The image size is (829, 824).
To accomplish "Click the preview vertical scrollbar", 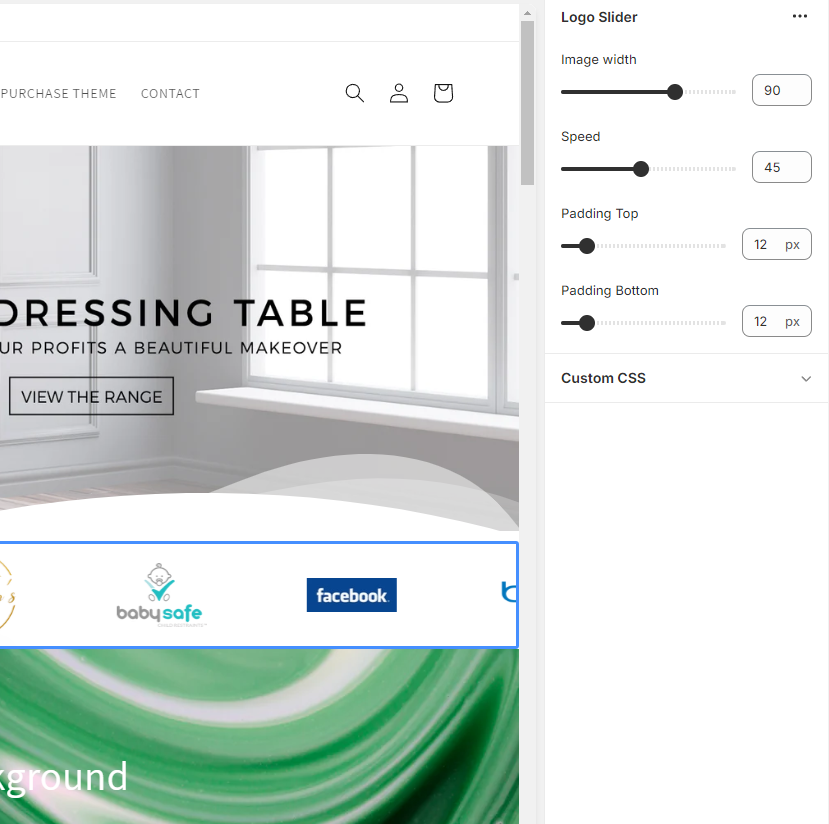I will pyautogui.click(x=527, y=100).
